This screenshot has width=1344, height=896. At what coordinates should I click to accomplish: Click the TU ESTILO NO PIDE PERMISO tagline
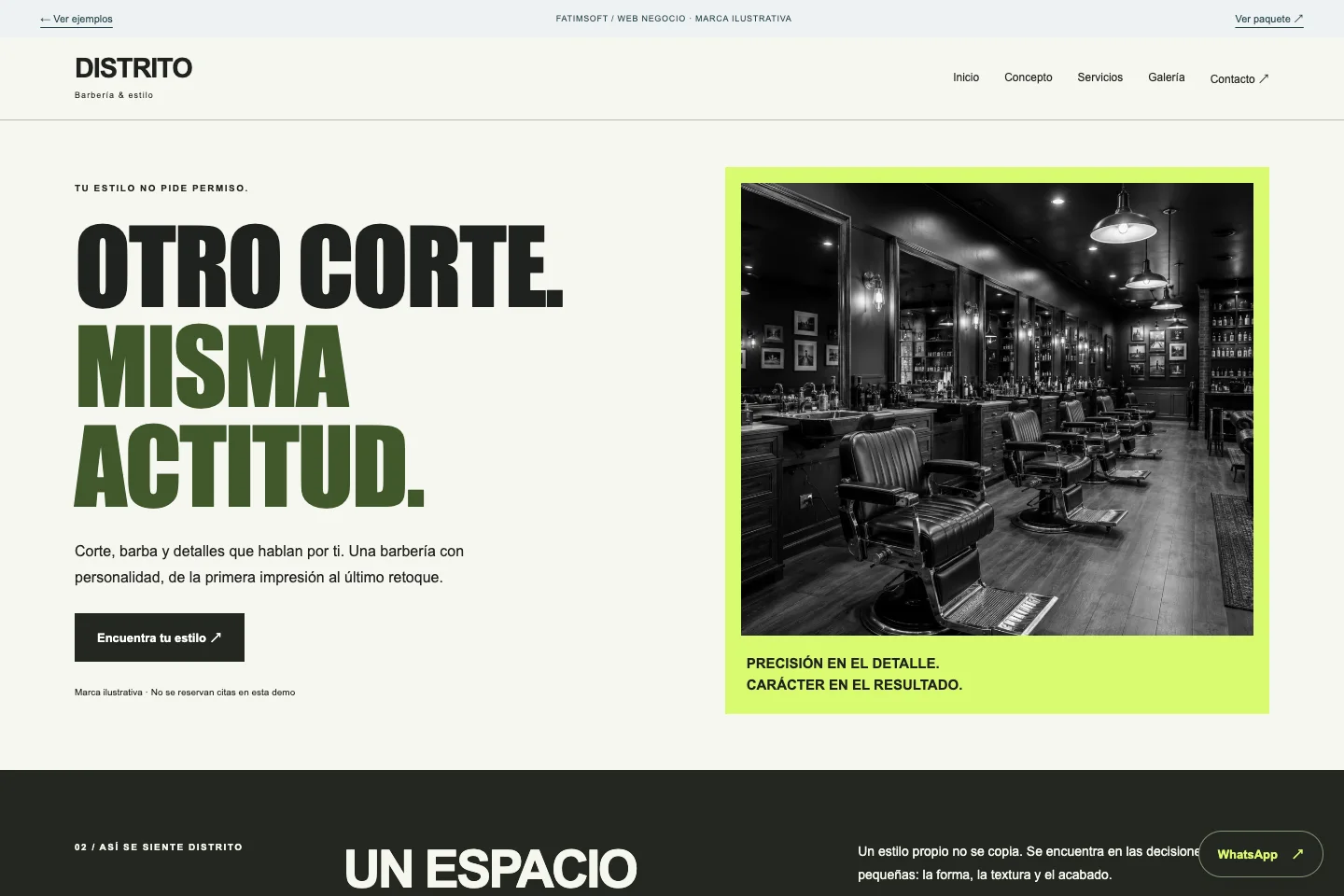pyautogui.click(x=161, y=189)
